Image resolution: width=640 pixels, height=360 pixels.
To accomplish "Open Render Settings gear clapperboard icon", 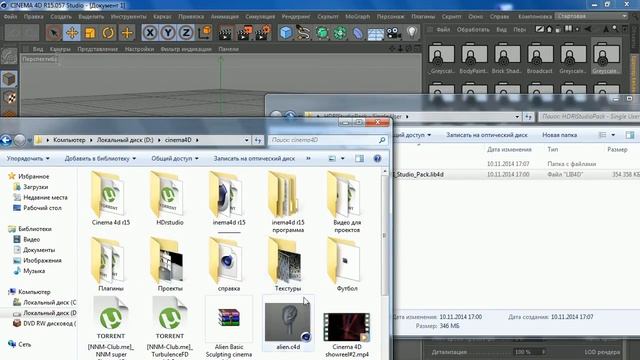I will [263, 33].
